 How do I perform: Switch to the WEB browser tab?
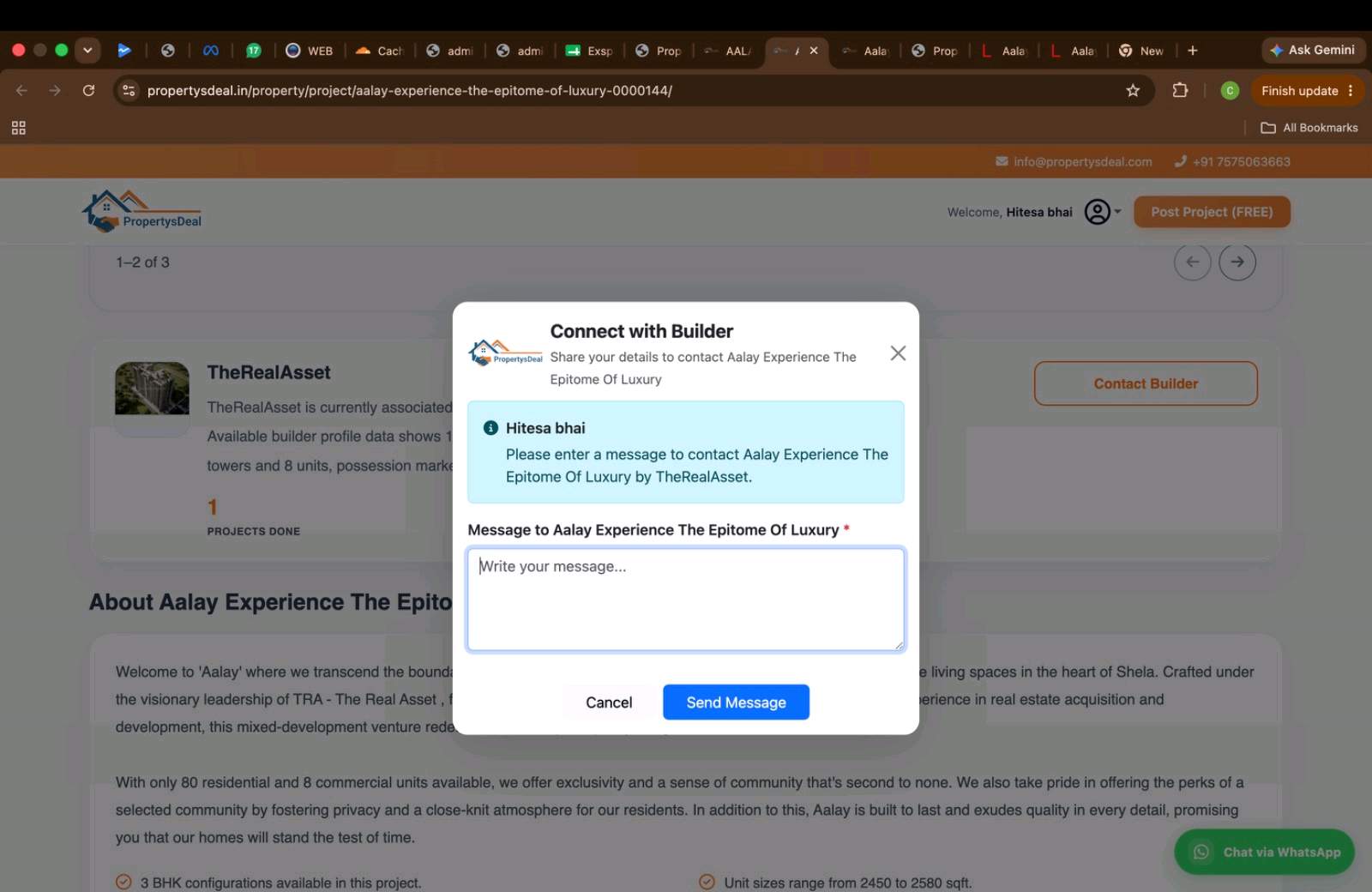310,51
